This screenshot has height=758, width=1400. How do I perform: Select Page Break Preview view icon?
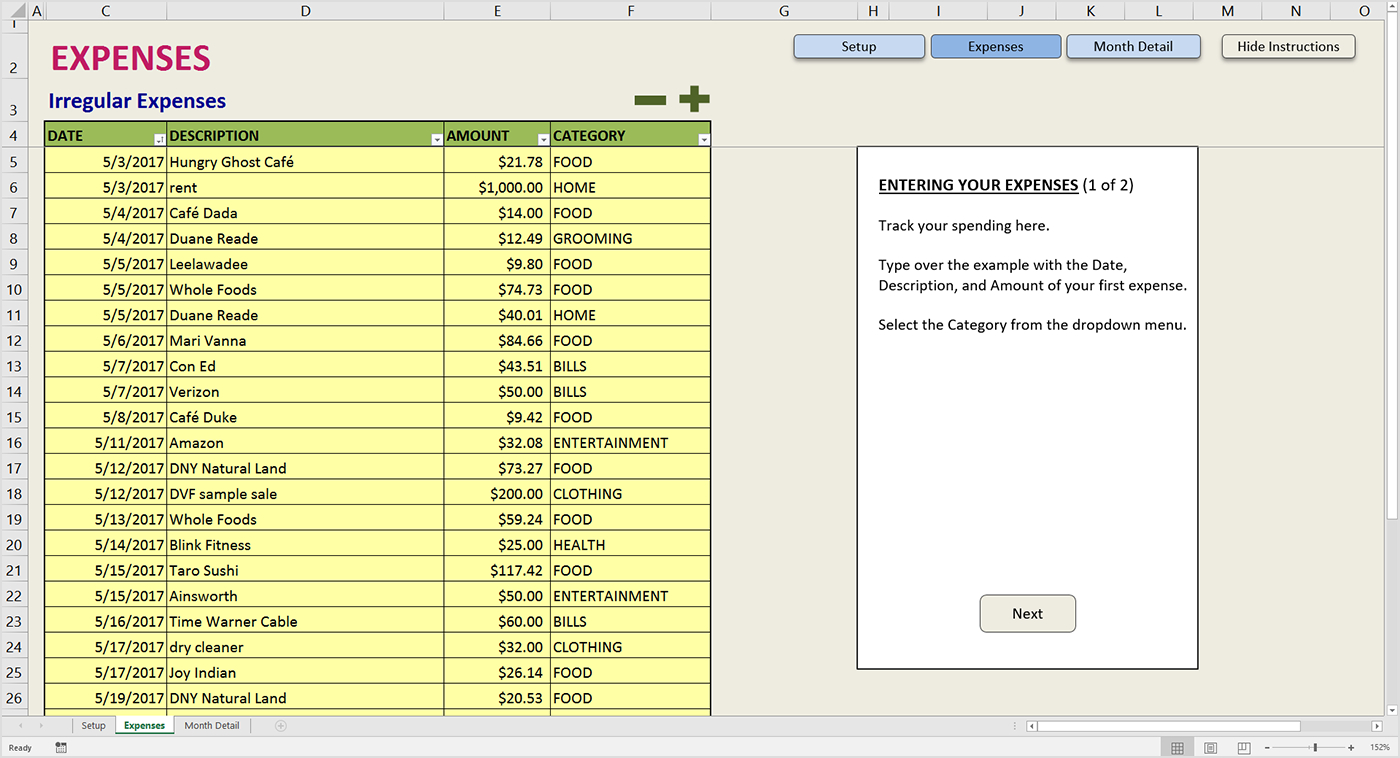pyautogui.click(x=1244, y=748)
